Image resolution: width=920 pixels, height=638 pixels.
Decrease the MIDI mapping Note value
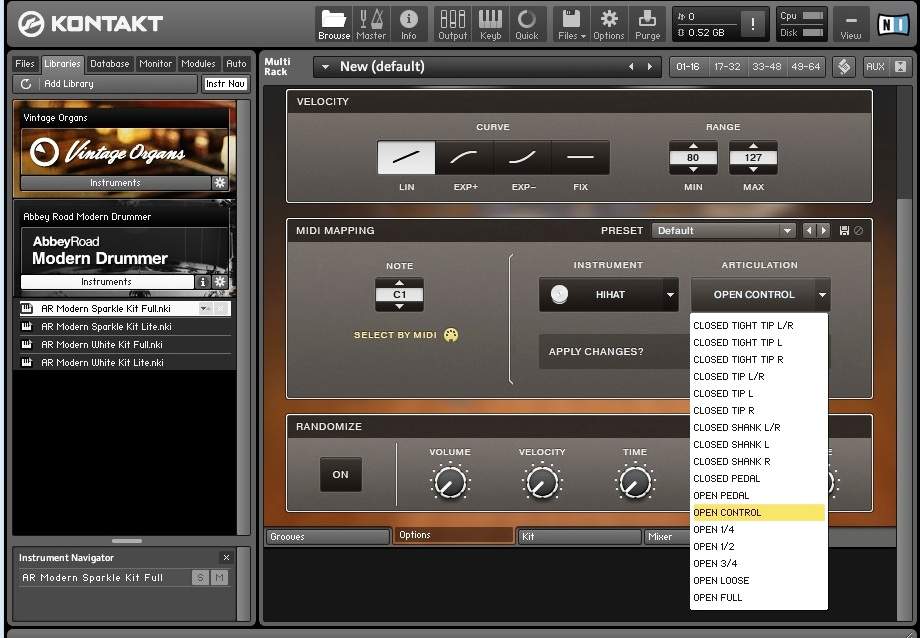pos(400,306)
